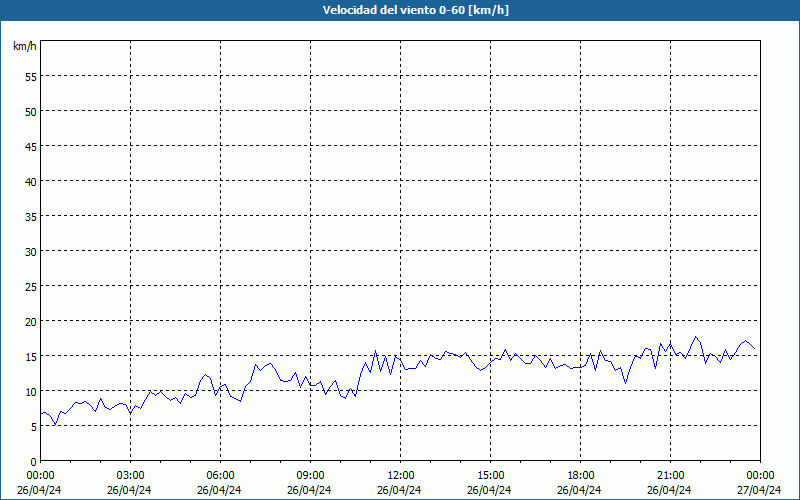Select the 40 value on the y-axis
The image size is (800, 500).
31,182
